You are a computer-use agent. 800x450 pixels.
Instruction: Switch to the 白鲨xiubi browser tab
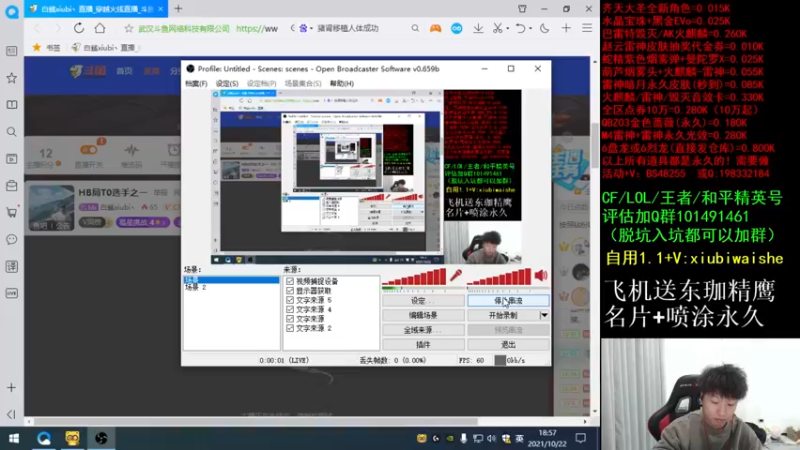tap(95, 9)
